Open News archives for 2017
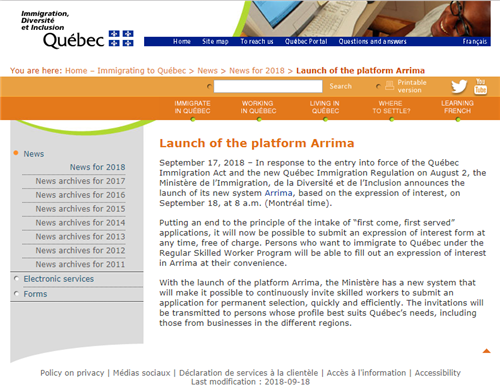500x390 pixels. point(80,181)
